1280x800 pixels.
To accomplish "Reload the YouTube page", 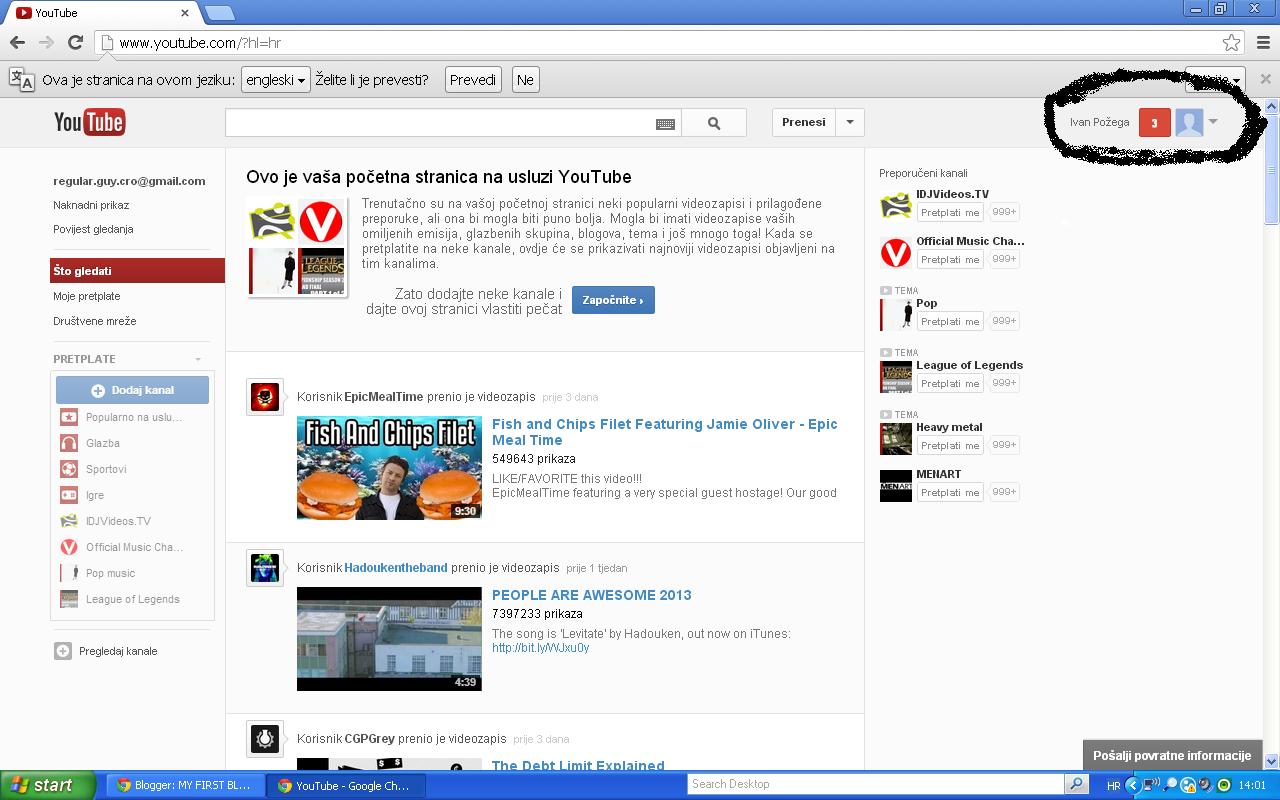I will pos(75,42).
